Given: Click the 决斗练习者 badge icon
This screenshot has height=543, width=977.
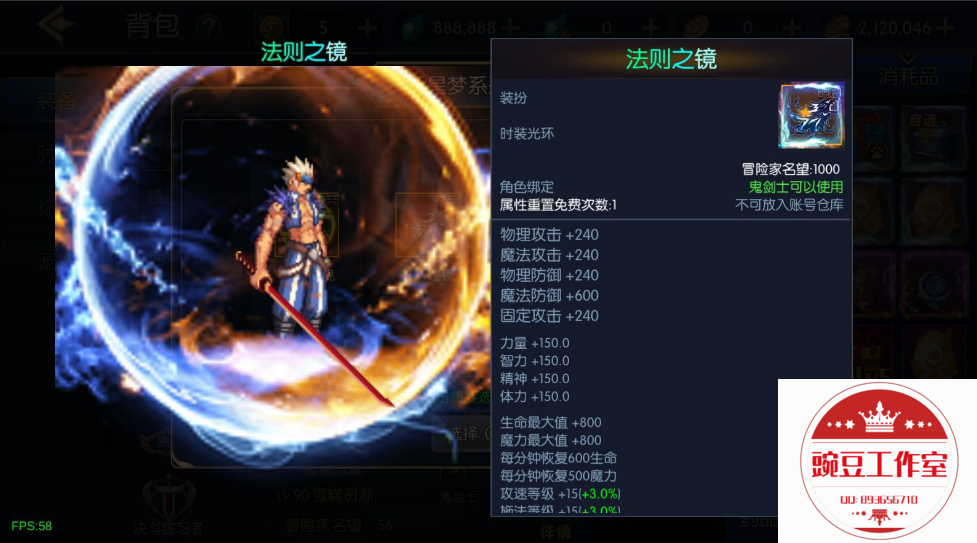Looking at the screenshot, I should click(168, 496).
